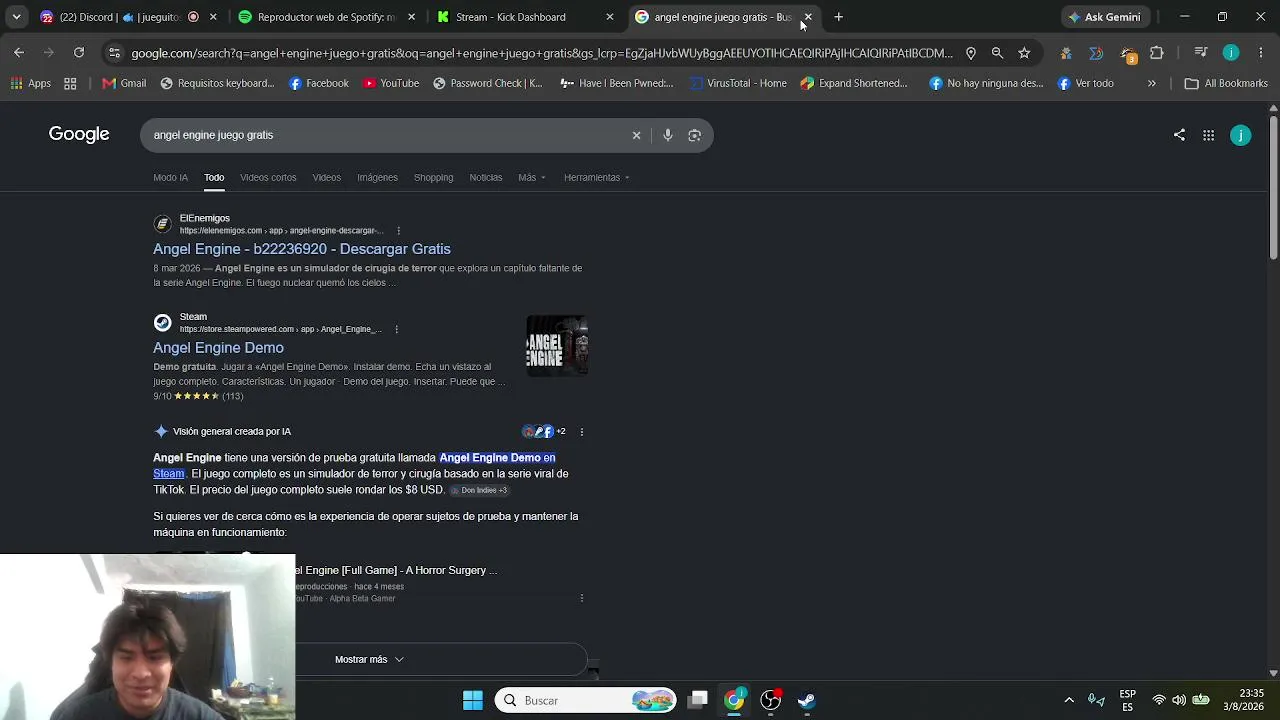This screenshot has width=1280, height=720.
Task: Open the YouTube bookmark
Action: (391, 84)
